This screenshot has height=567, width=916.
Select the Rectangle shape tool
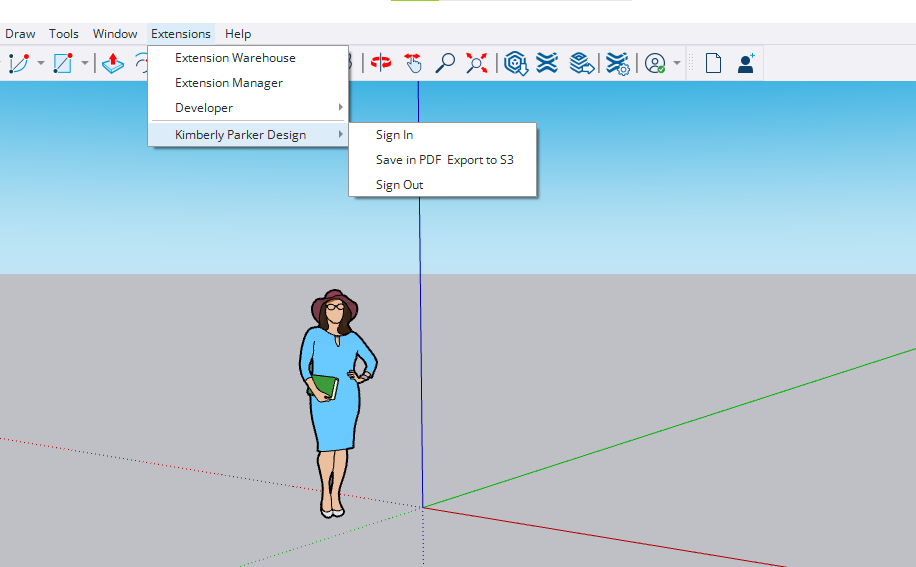[63, 63]
